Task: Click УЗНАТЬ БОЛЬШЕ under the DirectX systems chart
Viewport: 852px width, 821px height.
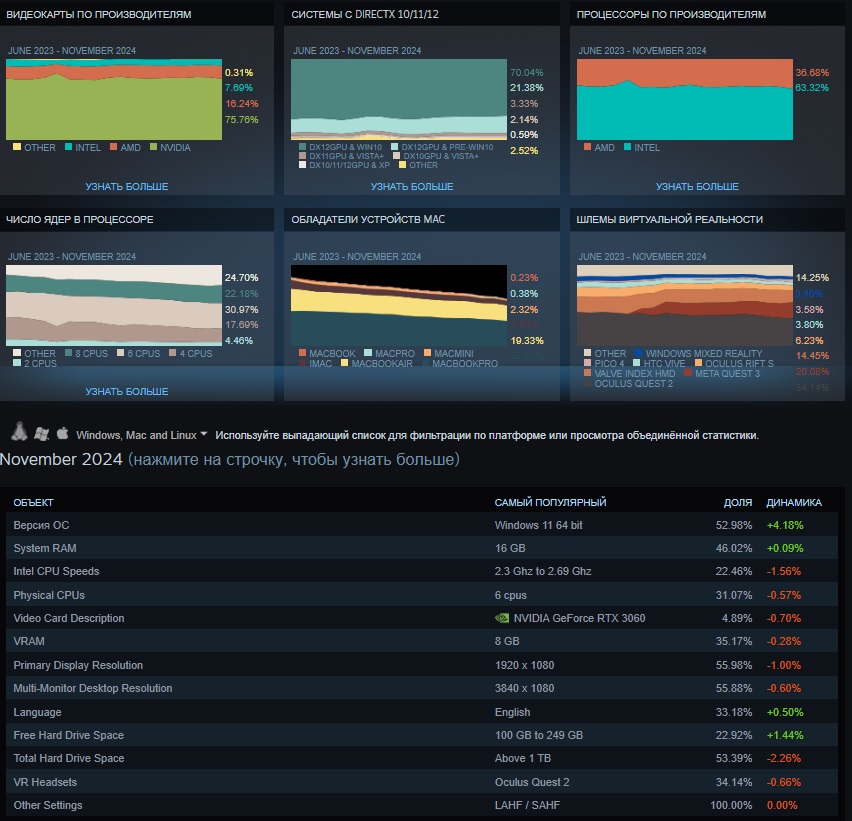Action: point(412,187)
